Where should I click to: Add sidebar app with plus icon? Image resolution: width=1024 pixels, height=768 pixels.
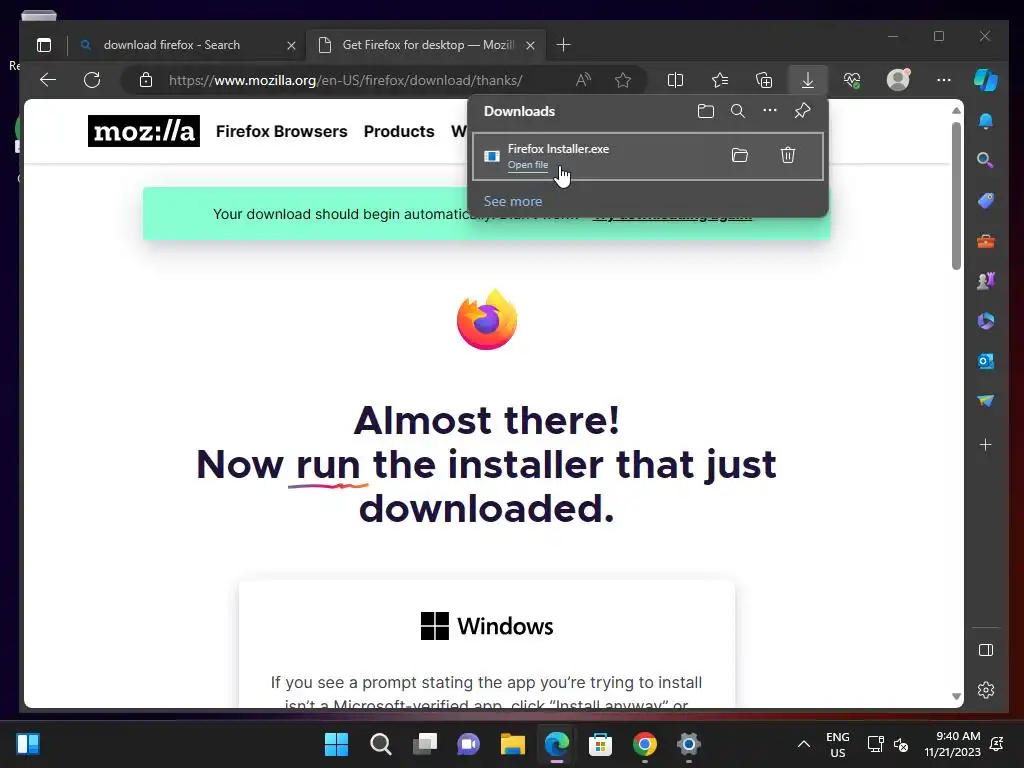pyautogui.click(x=985, y=445)
